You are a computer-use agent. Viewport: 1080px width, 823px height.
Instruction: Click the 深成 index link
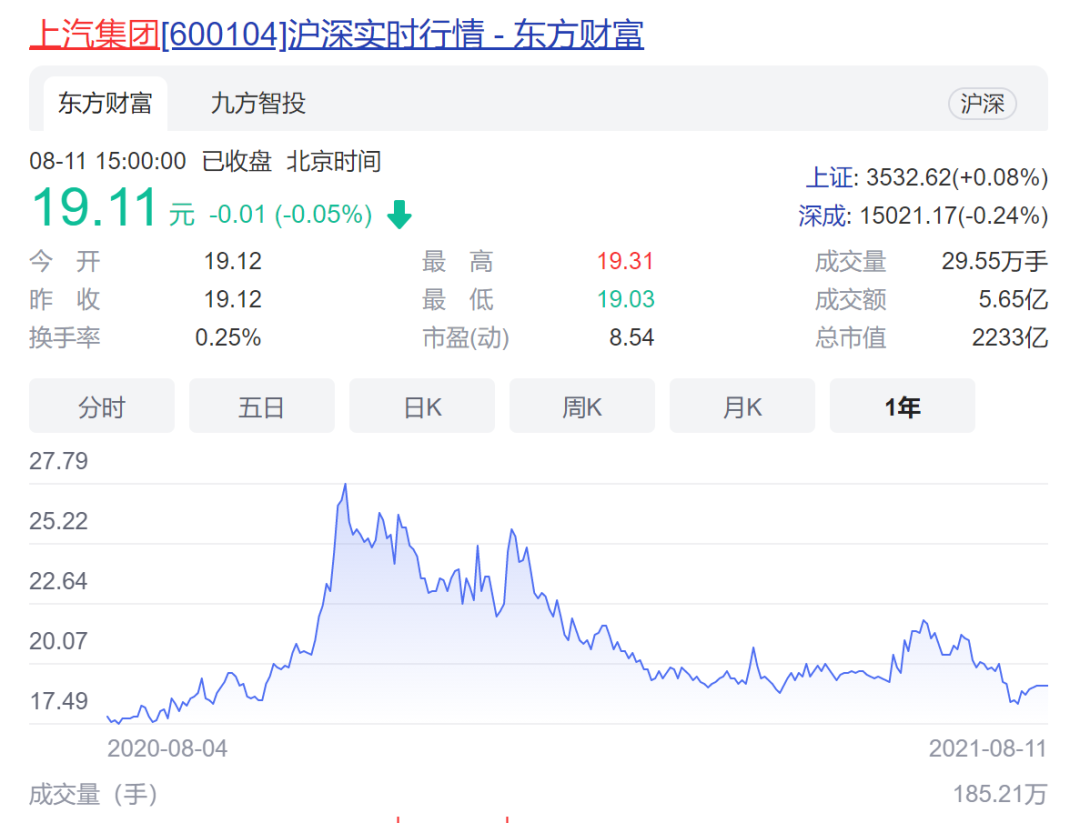(822, 216)
